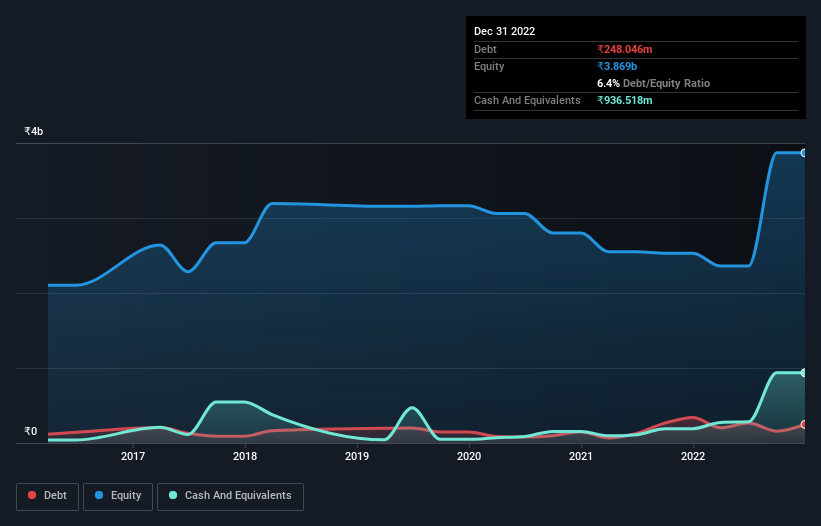Screen dimensions: 821x526
Task: Toggle the Cash And Equivalents legend button
Action: pyautogui.click(x=230, y=496)
